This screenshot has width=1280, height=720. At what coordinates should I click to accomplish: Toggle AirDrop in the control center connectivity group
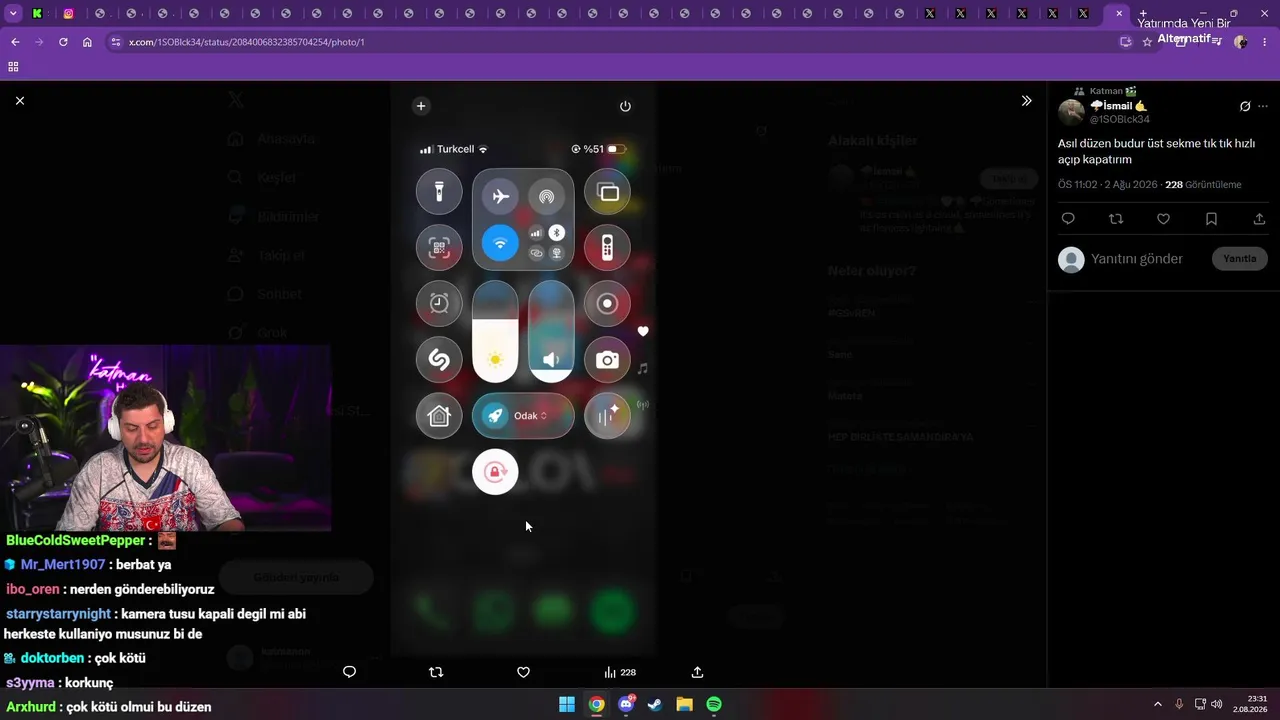tap(546, 196)
